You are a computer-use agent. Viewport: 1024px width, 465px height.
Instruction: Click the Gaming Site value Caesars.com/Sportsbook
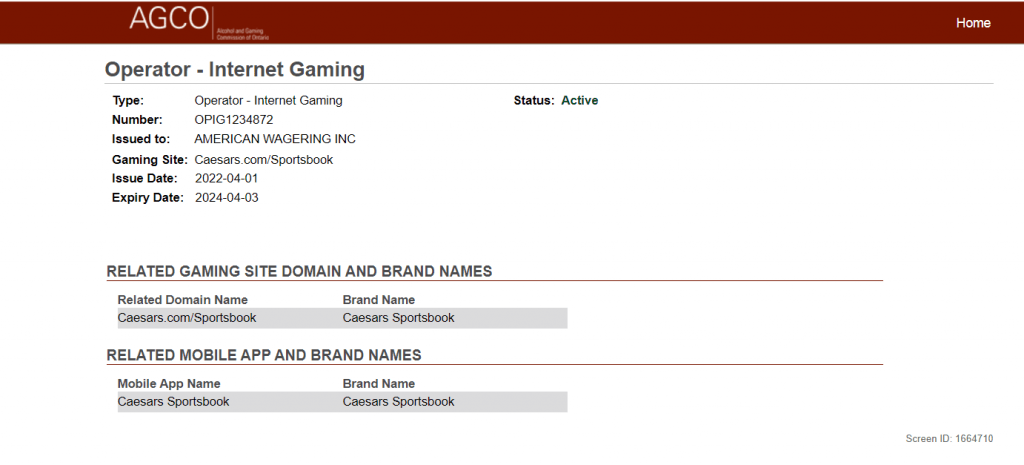coord(264,160)
